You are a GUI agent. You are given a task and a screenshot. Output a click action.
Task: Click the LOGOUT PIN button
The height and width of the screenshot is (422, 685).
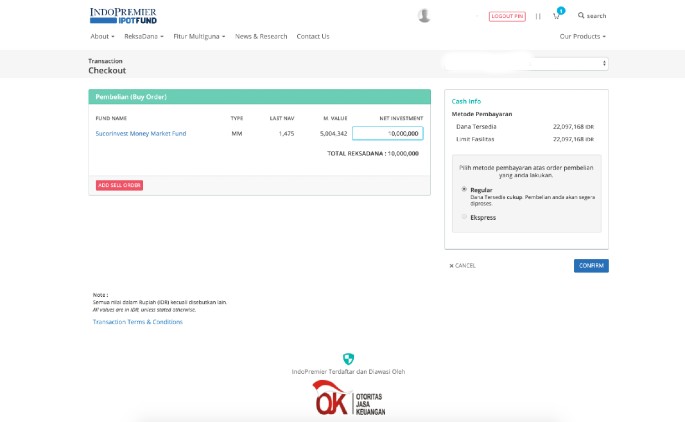[x=507, y=16]
